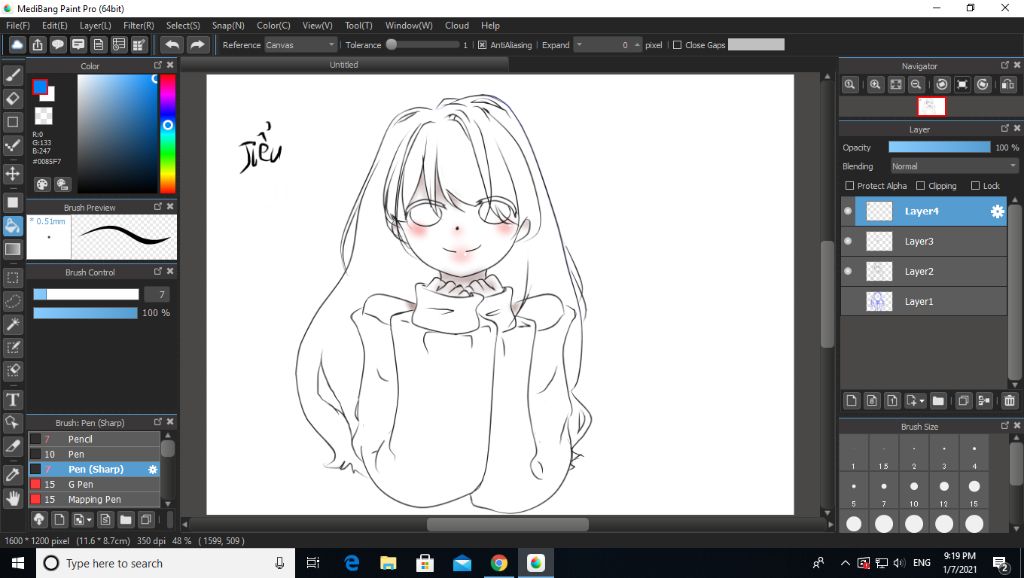Duplicate layer icon in Layer panel
Viewport: 1024px width, 578px height.
[963, 400]
